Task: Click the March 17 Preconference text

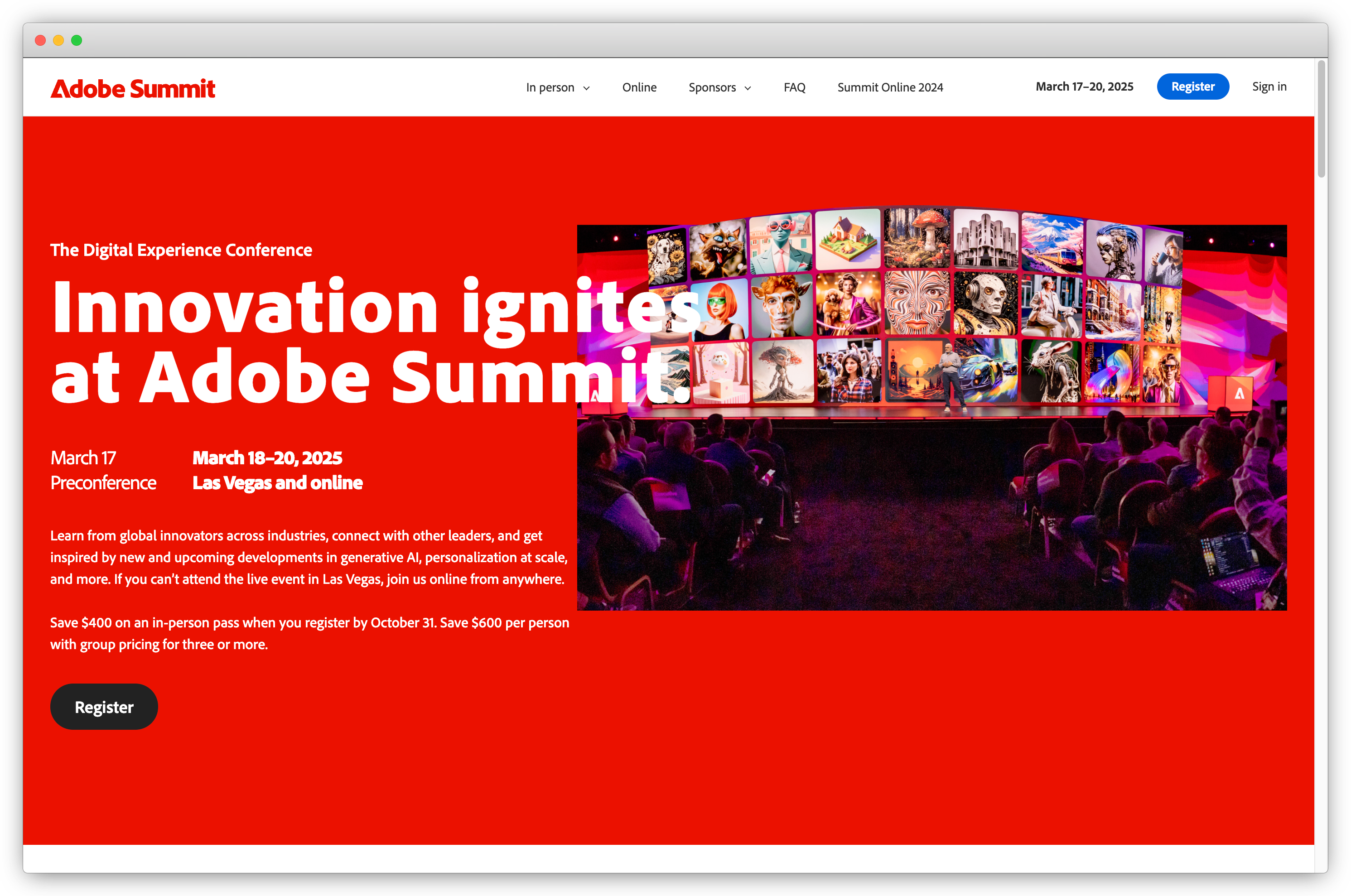Action: coord(103,470)
